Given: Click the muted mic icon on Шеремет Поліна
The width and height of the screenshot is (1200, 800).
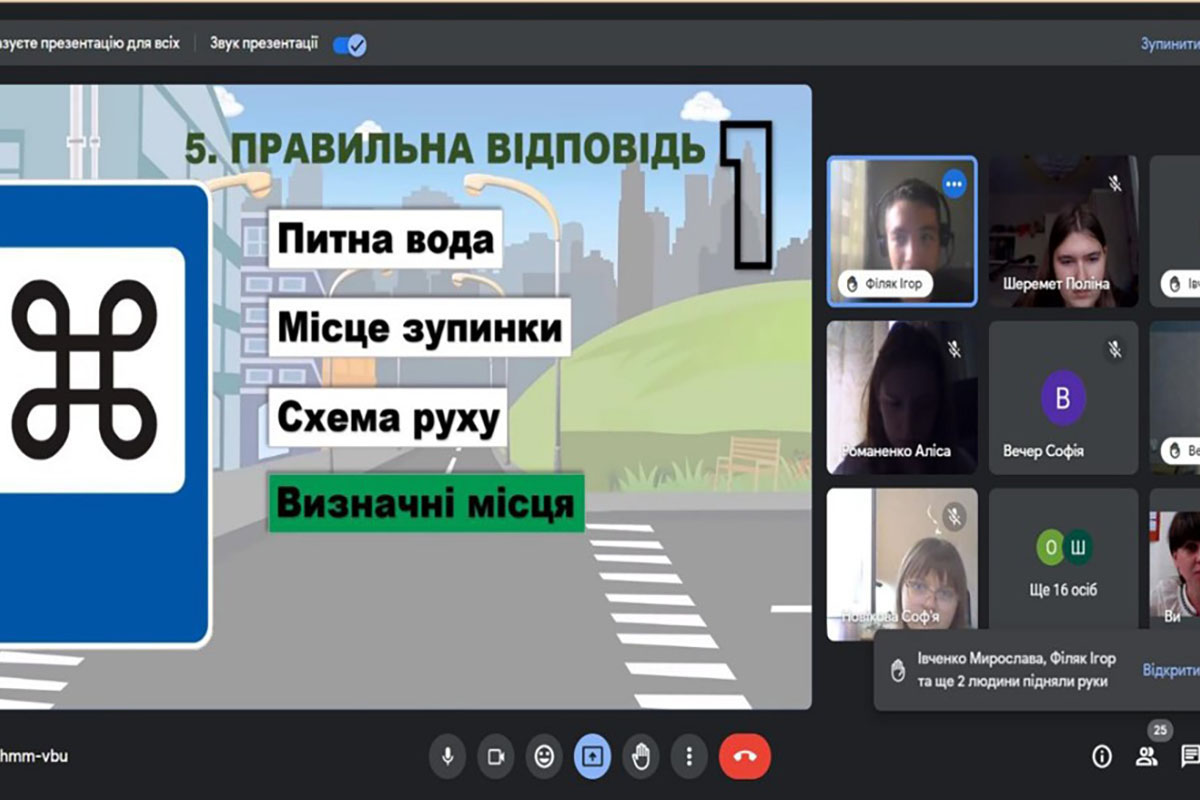Looking at the screenshot, I should coord(1115,183).
